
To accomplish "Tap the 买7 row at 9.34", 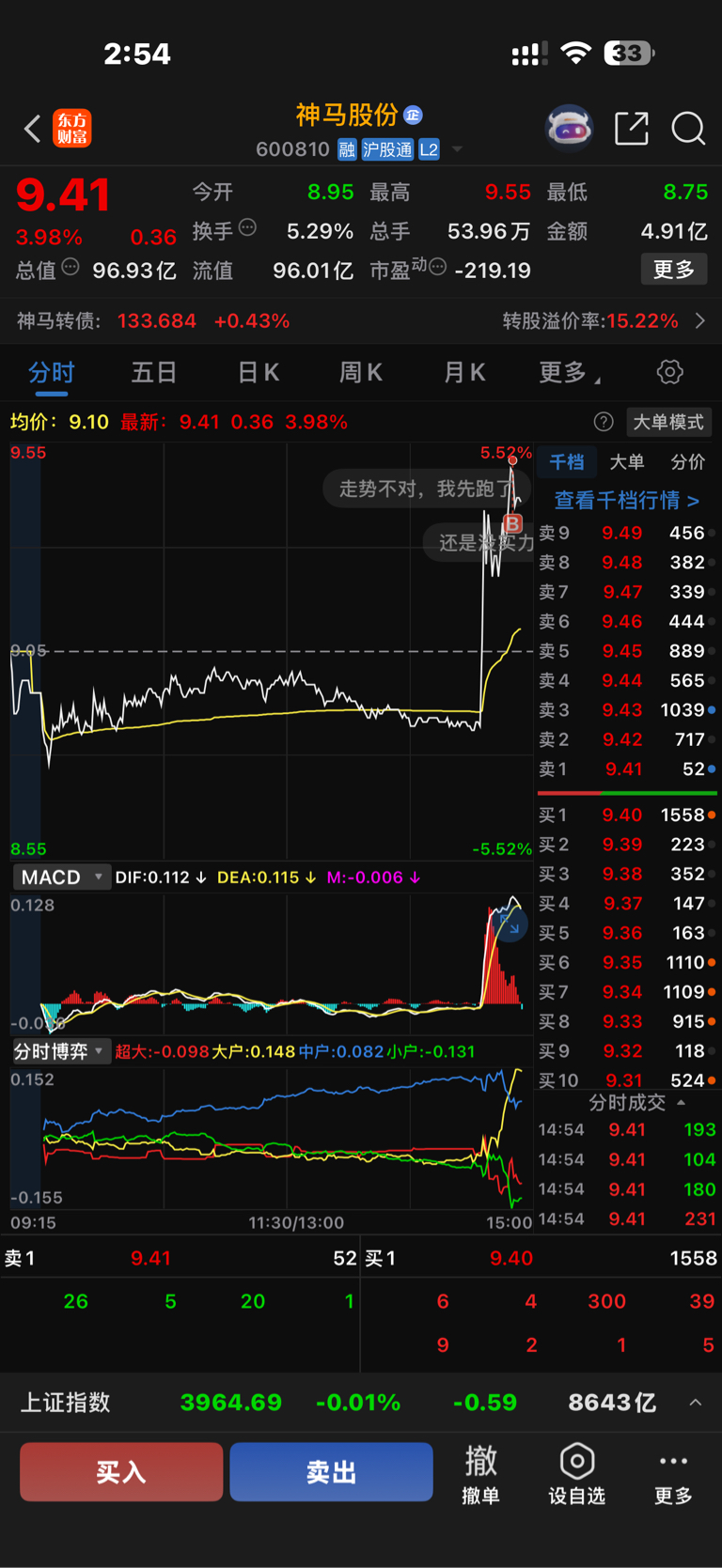I will pos(626,992).
